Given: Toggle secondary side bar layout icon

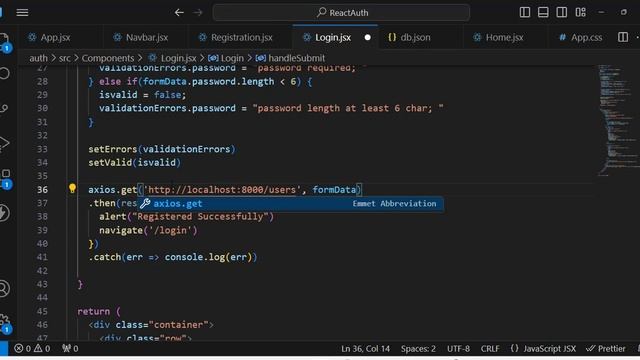Looking at the screenshot, I should [561, 12].
